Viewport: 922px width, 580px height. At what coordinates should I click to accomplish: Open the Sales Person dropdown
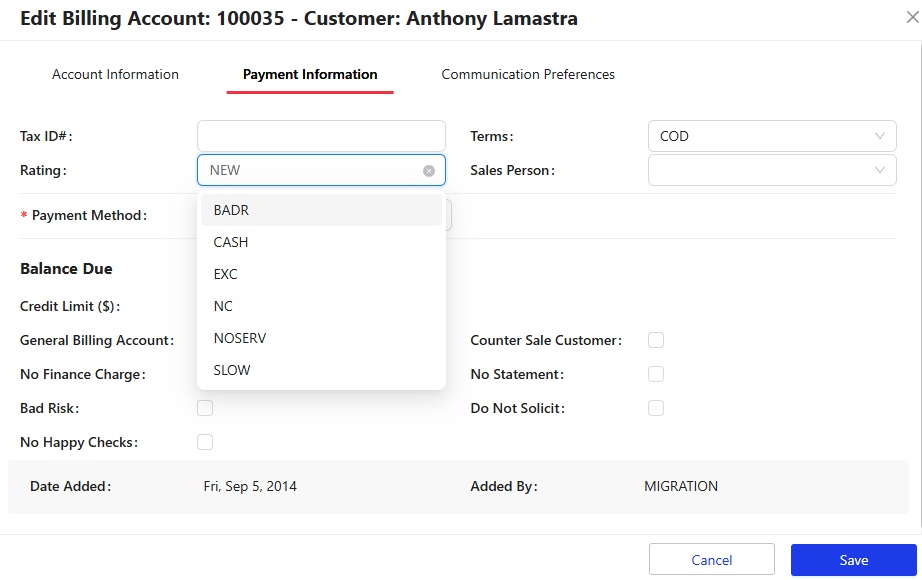pos(771,170)
